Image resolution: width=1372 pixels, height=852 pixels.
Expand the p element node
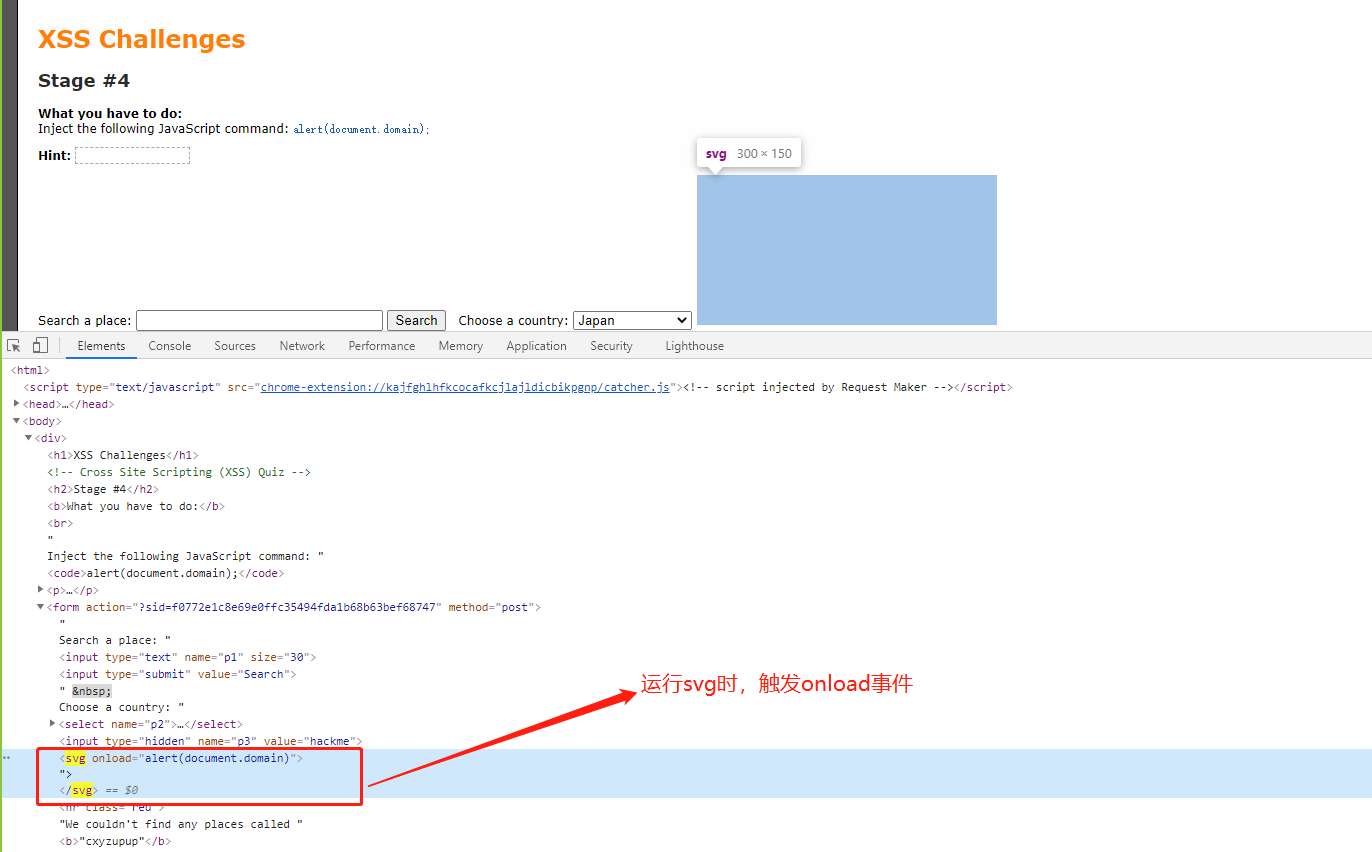(40, 589)
